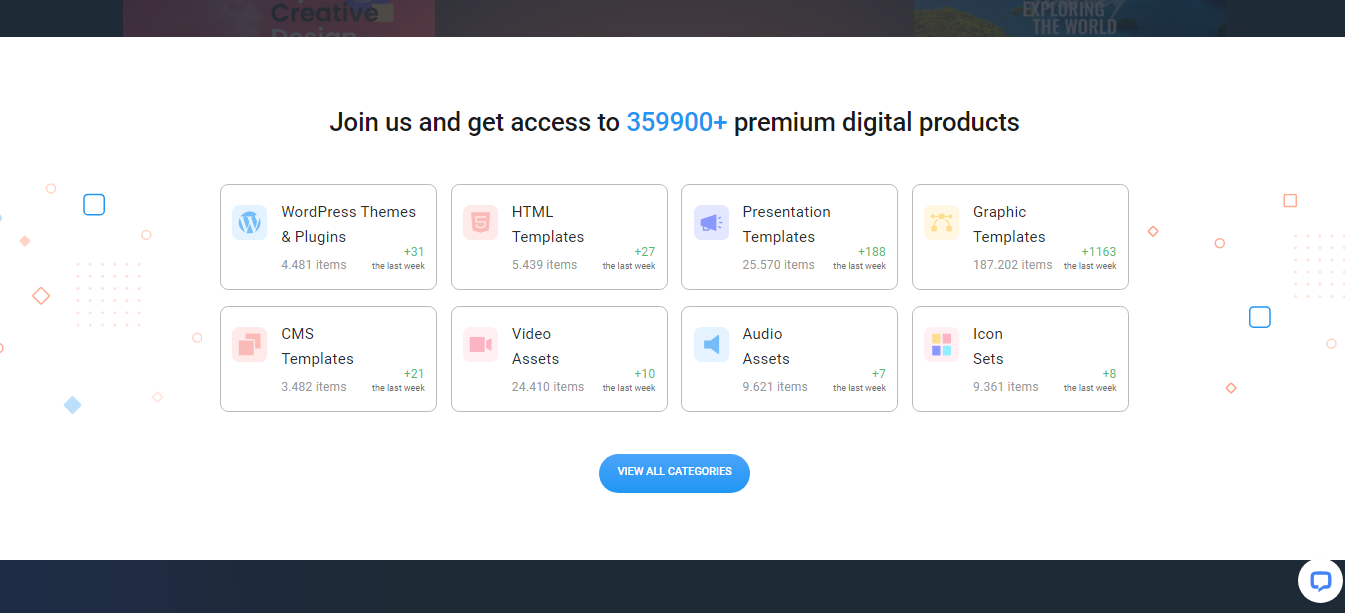Open the Graphic Templates category card
Image resolution: width=1345 pixels, height=613 pixels.
pos(1020,237)
